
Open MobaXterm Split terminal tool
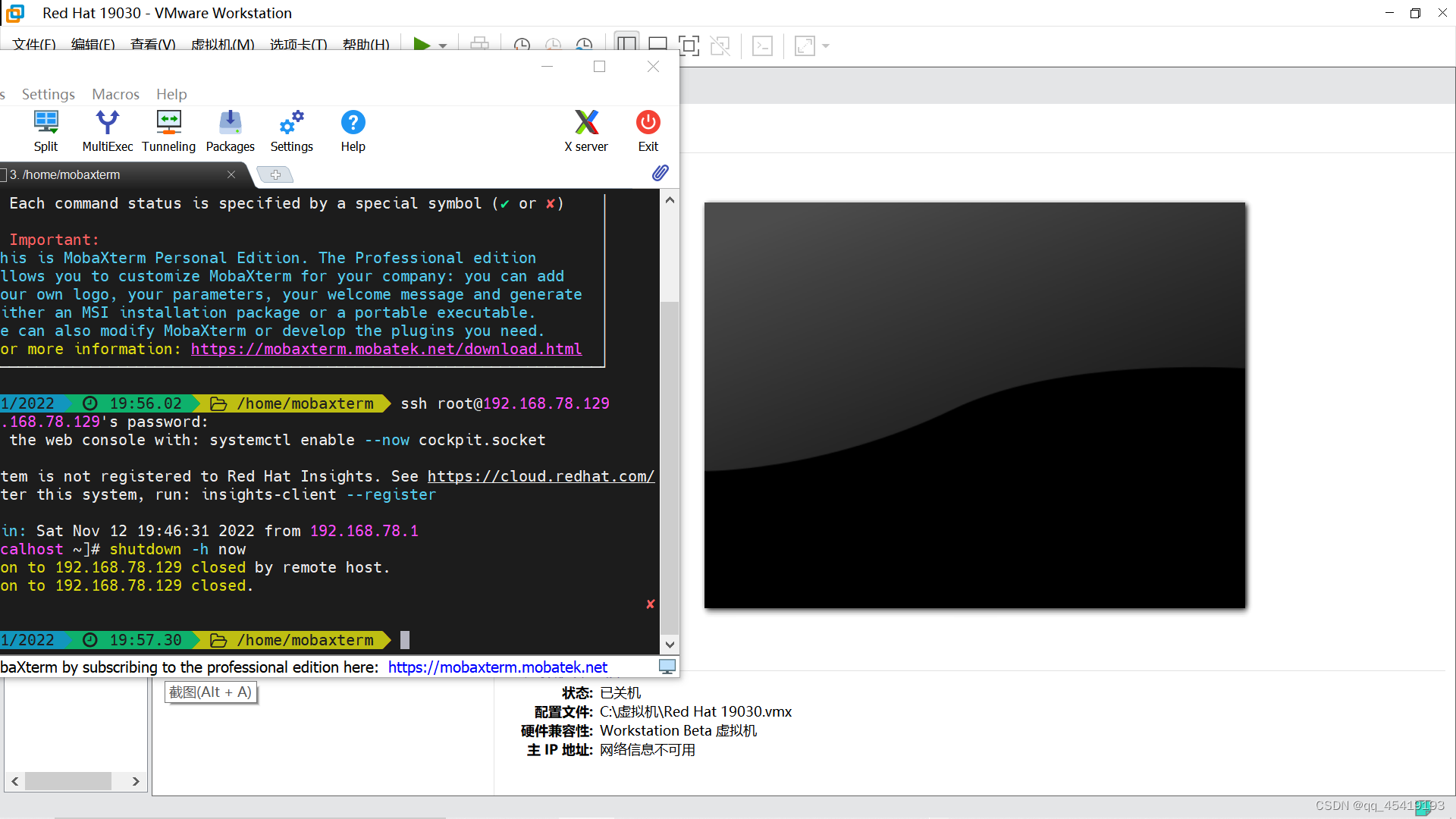45,131
